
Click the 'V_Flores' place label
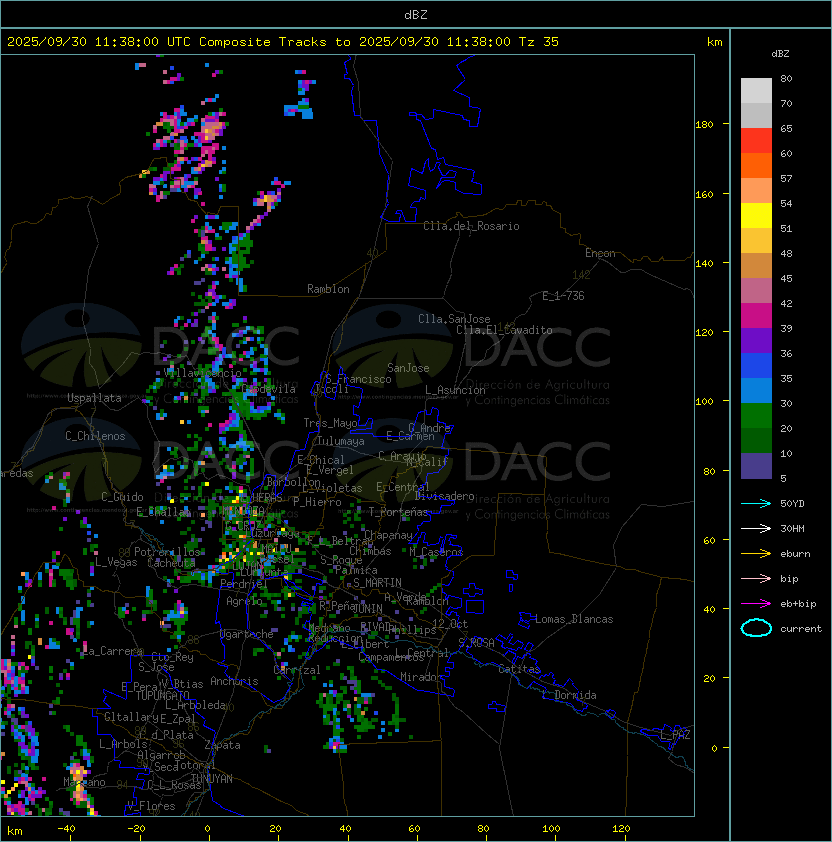pyautogui.click(x=151, y=806)
